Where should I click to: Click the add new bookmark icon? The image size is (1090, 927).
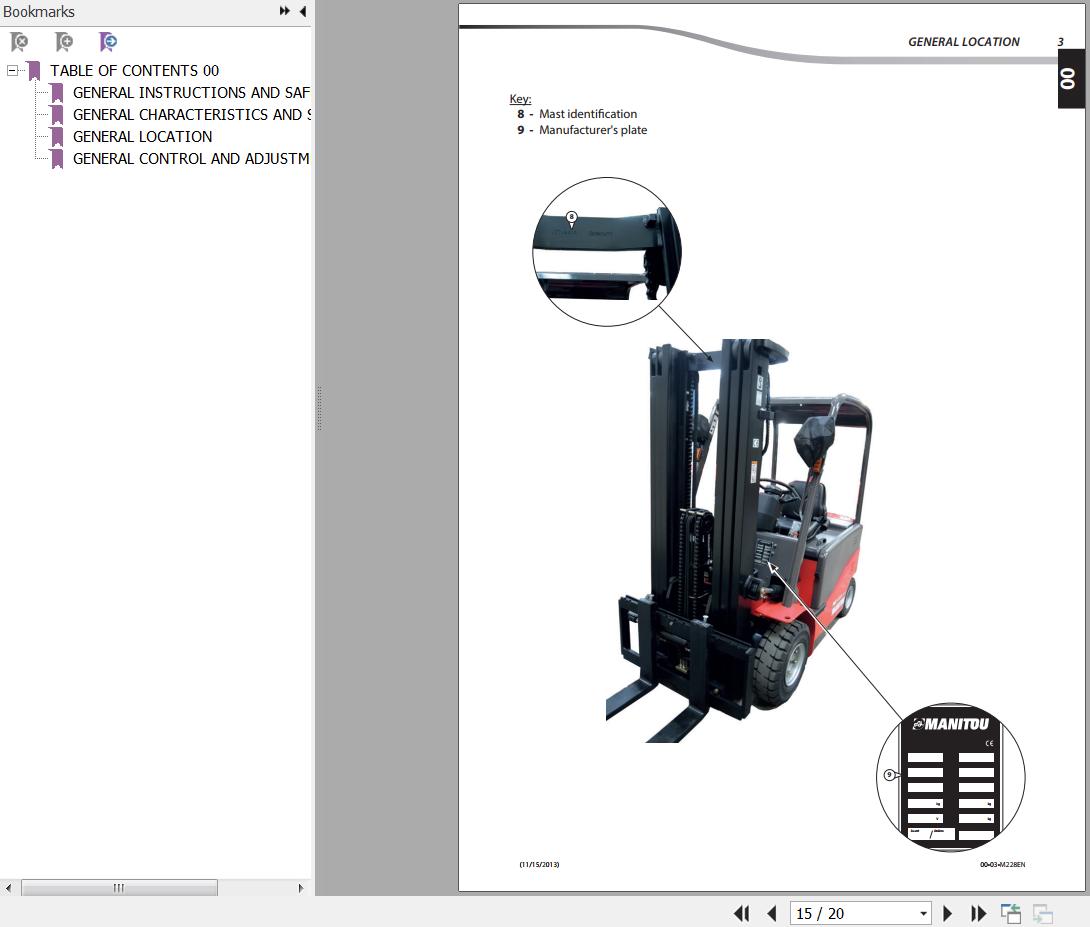64,42
